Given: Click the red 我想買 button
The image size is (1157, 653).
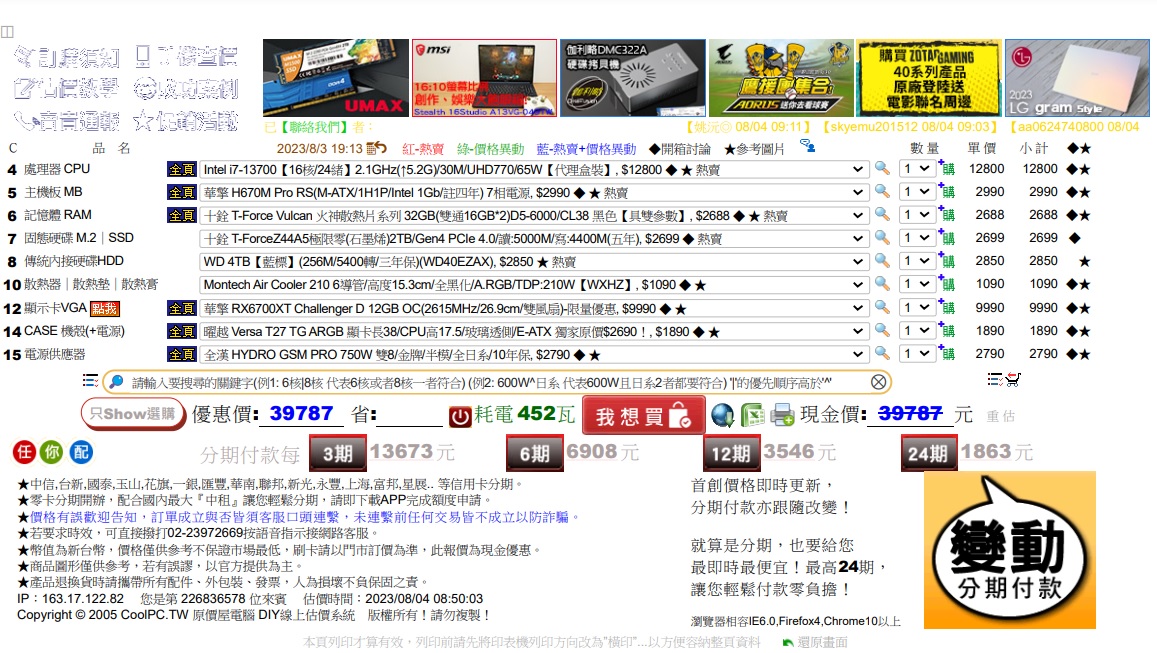Looking at the screenshot, I should coord(643,415).
